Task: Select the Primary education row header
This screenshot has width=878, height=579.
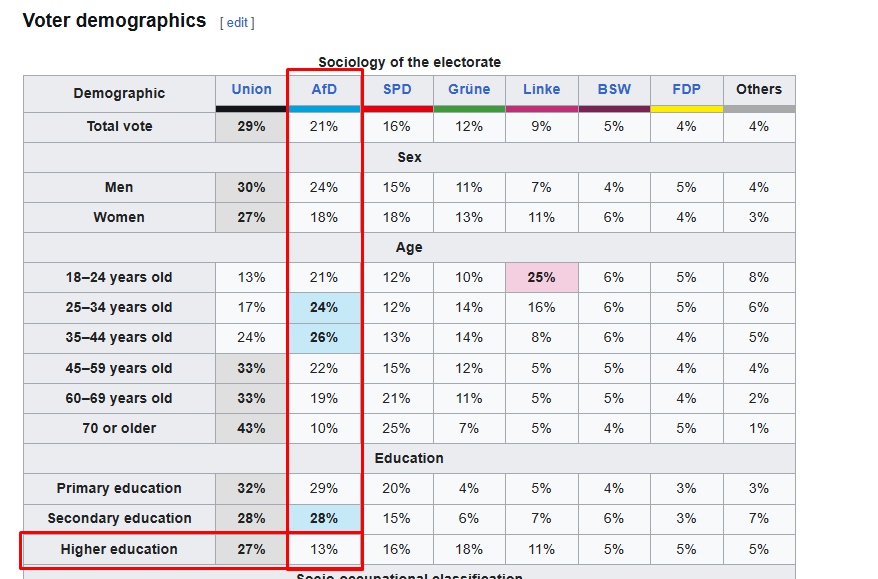Action: [x=119, y=488]
